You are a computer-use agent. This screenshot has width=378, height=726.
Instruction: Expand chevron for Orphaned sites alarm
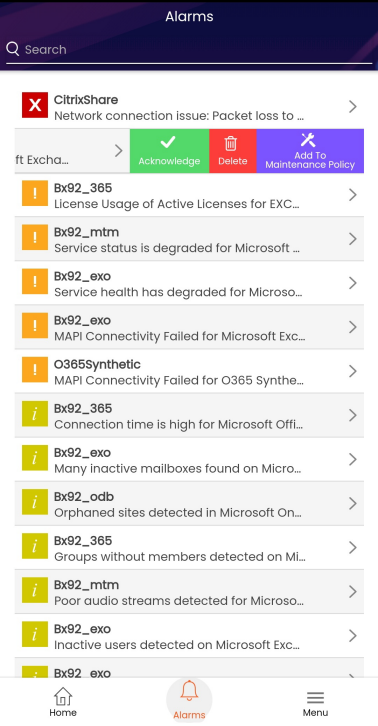[353, 503]
